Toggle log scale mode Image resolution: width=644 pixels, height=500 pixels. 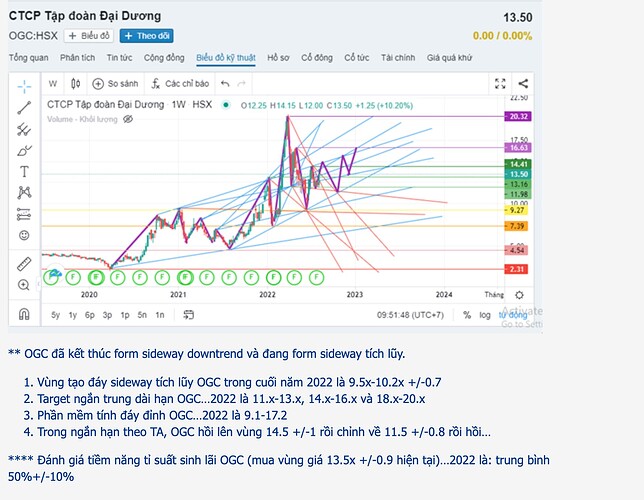coord(485,315)
